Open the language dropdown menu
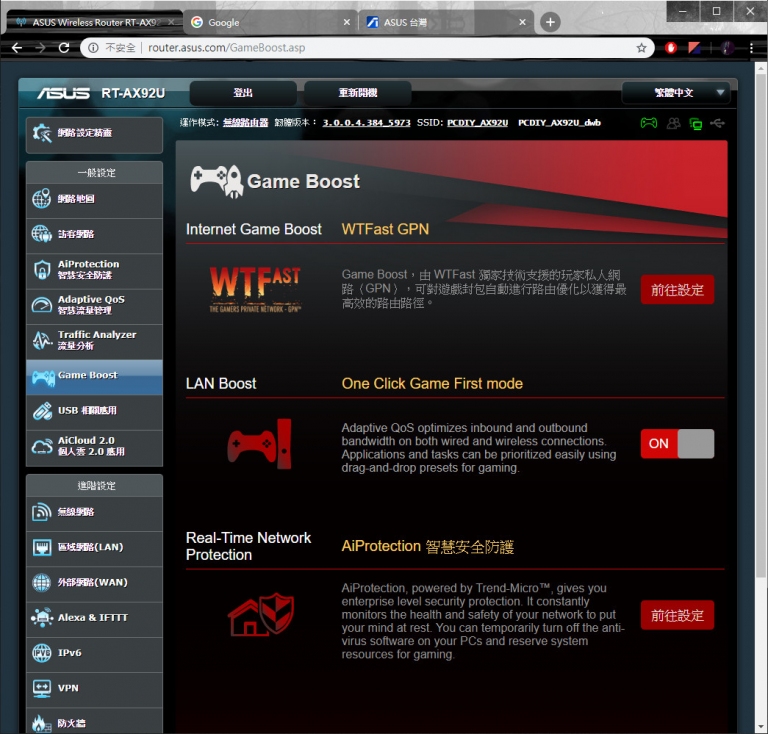This screenshot has width=768, height=734. [x=676, y=93]
